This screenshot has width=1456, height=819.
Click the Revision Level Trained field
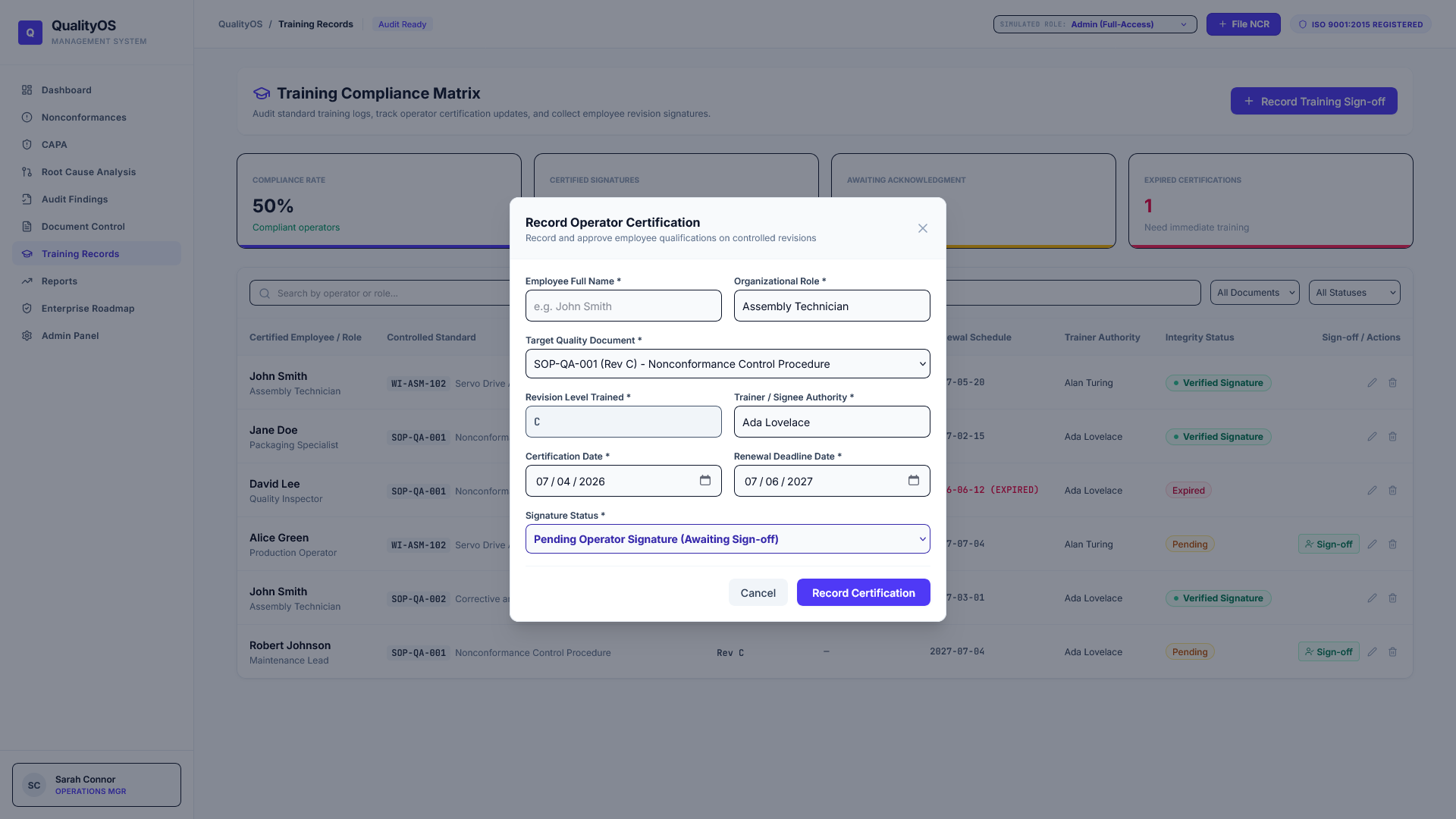pos(623,422)
